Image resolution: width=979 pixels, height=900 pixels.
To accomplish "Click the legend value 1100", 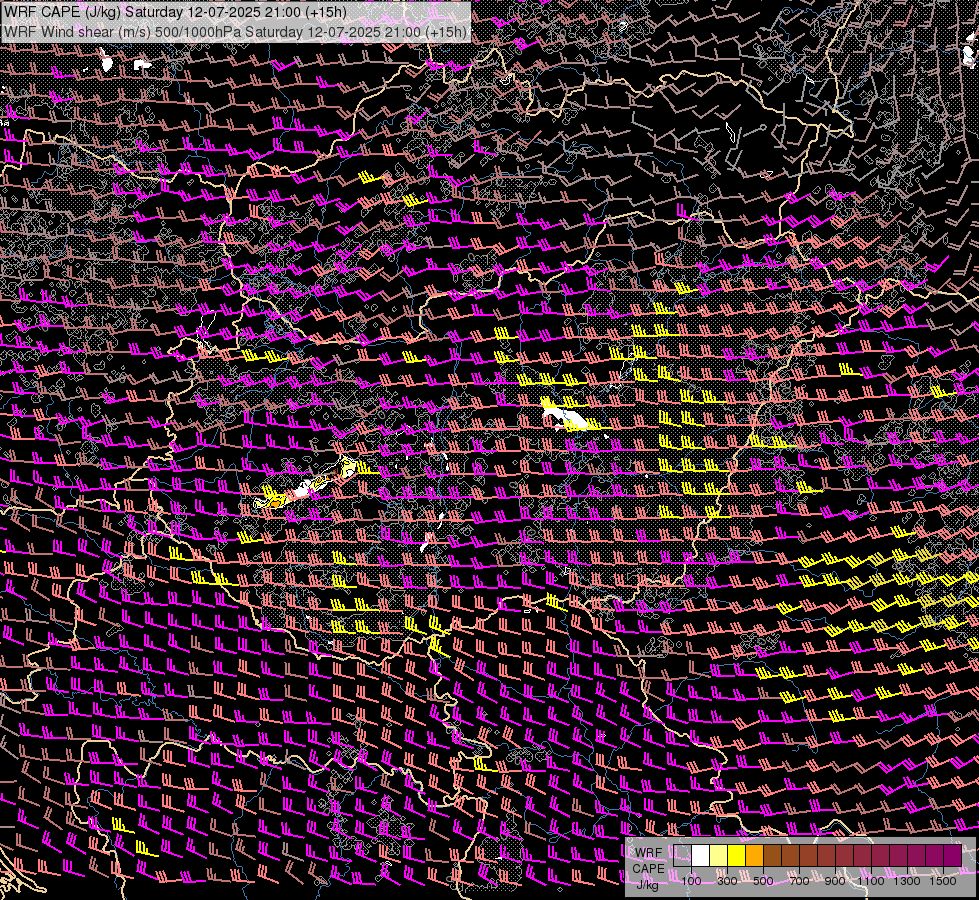I will pos(871,881).
